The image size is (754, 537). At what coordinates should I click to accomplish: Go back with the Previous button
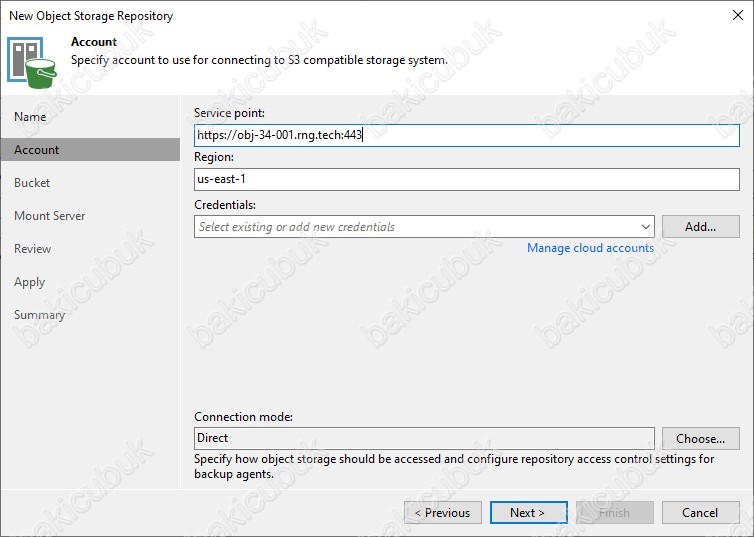coord(443,513)
